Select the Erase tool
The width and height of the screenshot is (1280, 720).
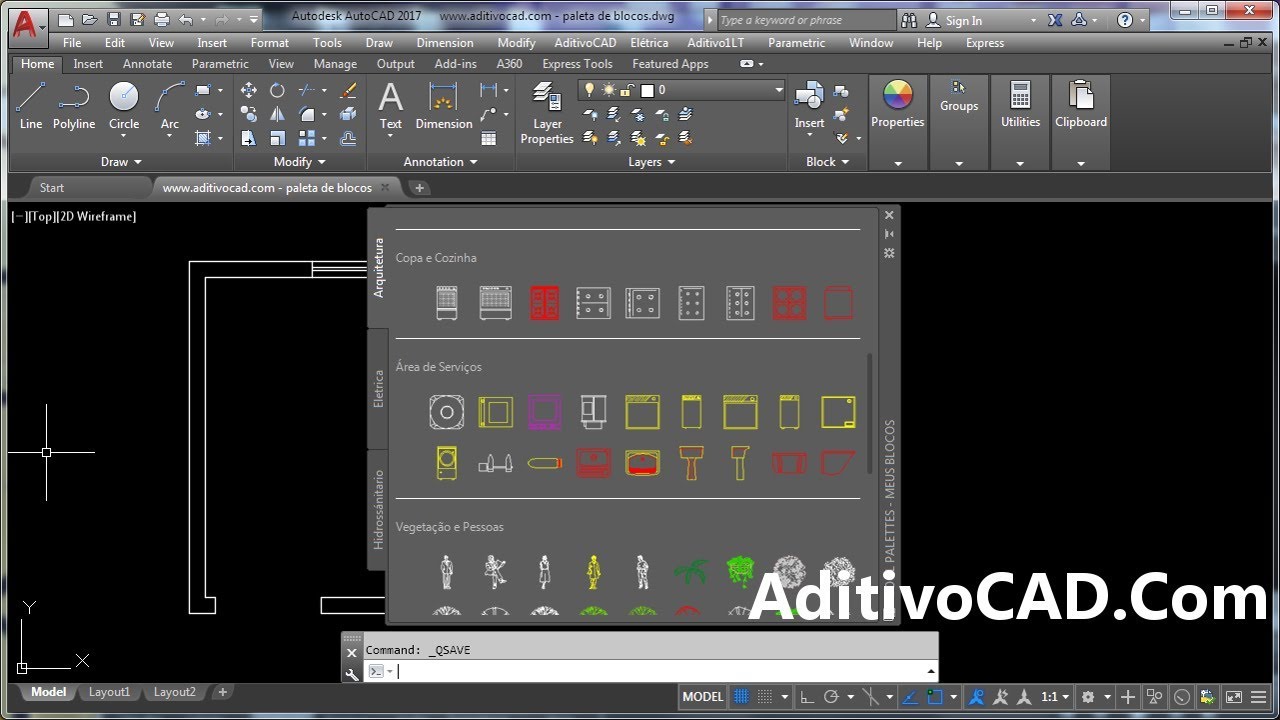click(348, 90)
